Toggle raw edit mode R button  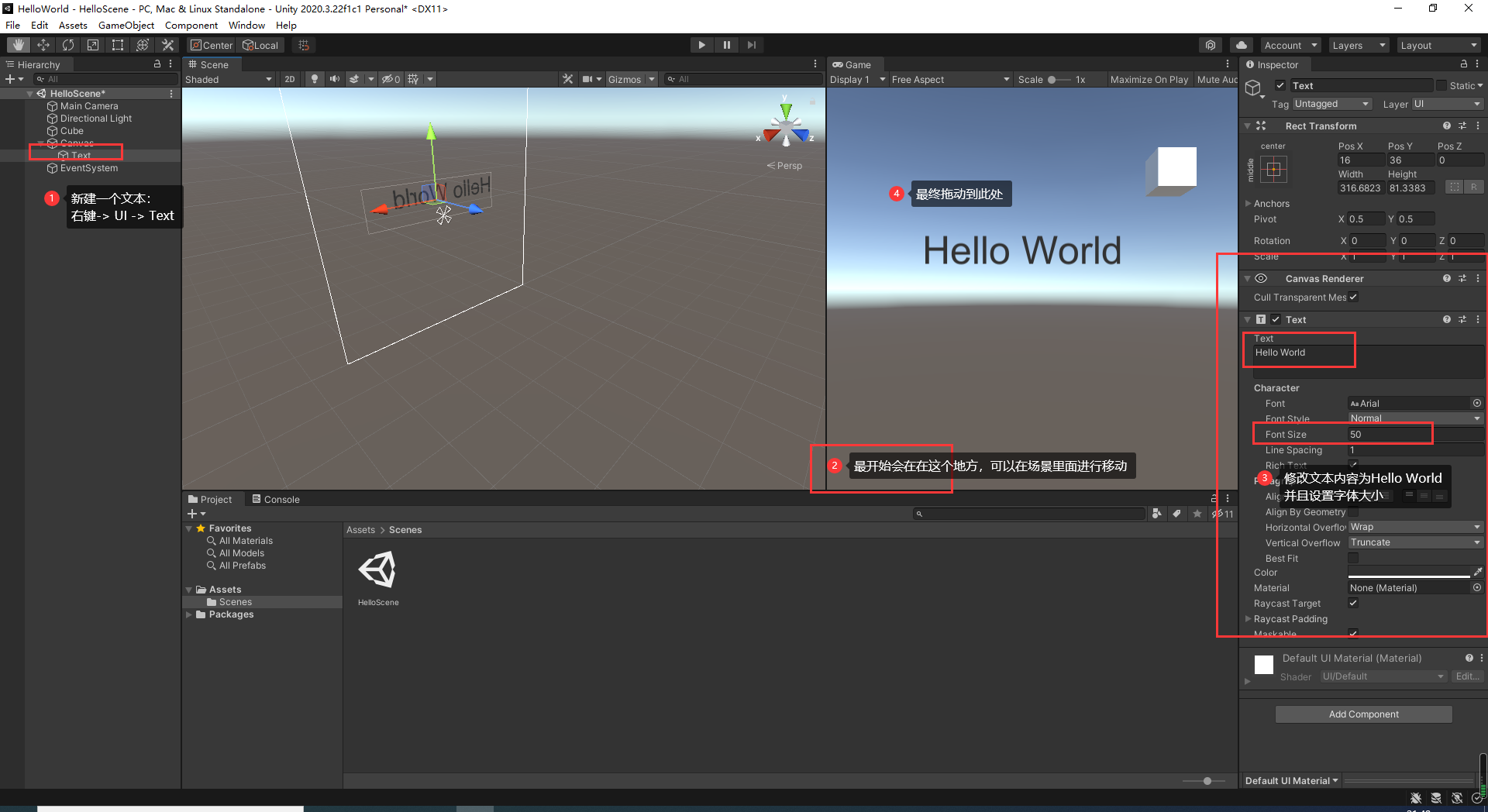tap(1474, 188)
